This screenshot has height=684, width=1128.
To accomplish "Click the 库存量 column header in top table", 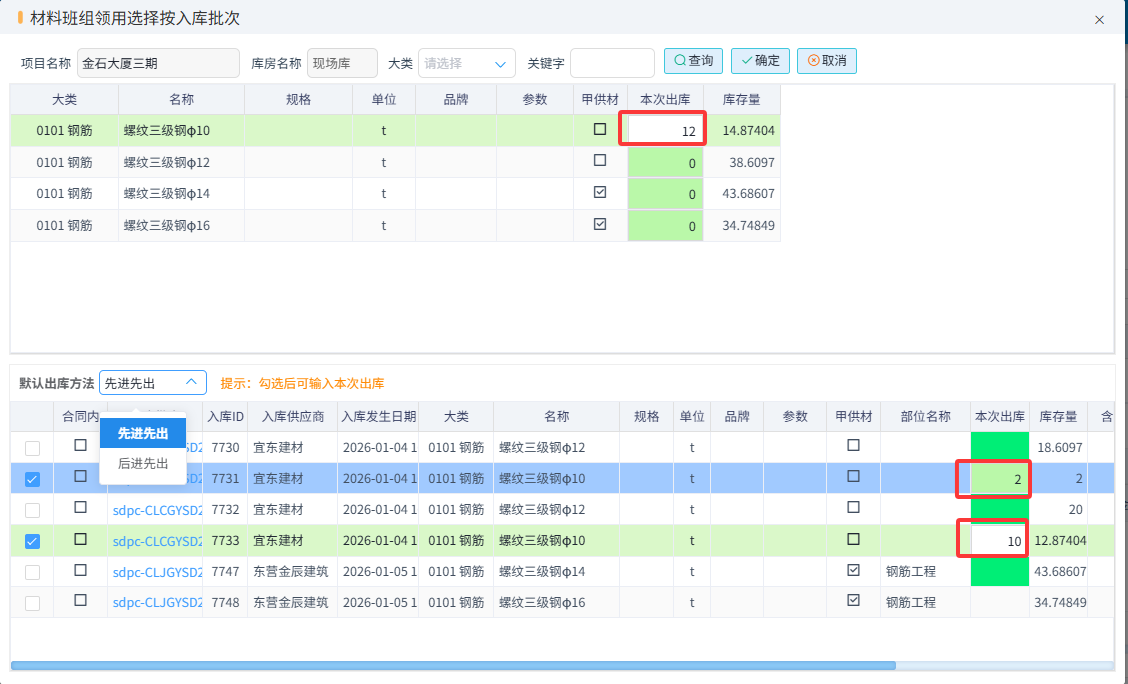I will (x=741, y=100).
